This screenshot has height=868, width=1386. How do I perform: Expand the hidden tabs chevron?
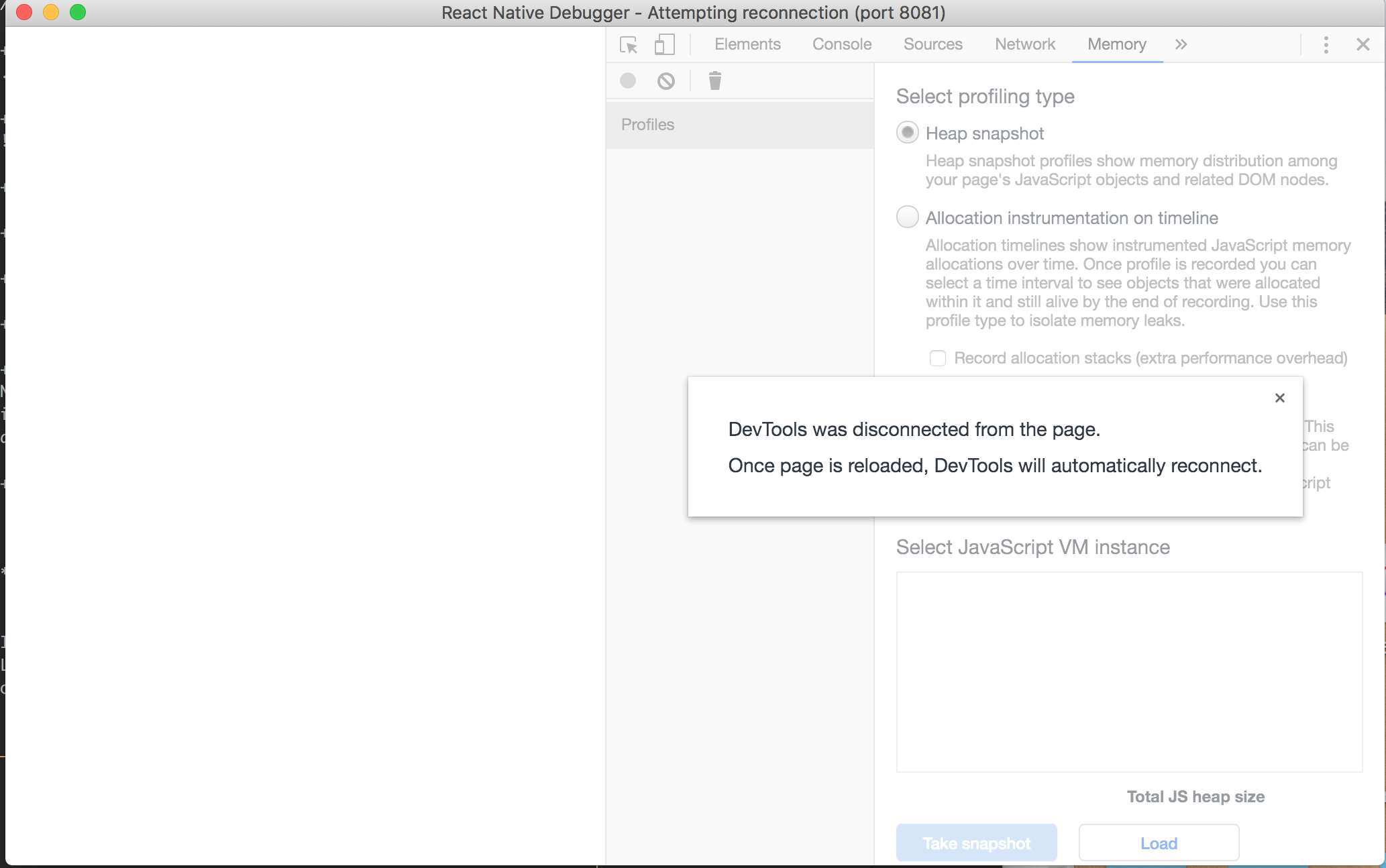coord(1181,44)
